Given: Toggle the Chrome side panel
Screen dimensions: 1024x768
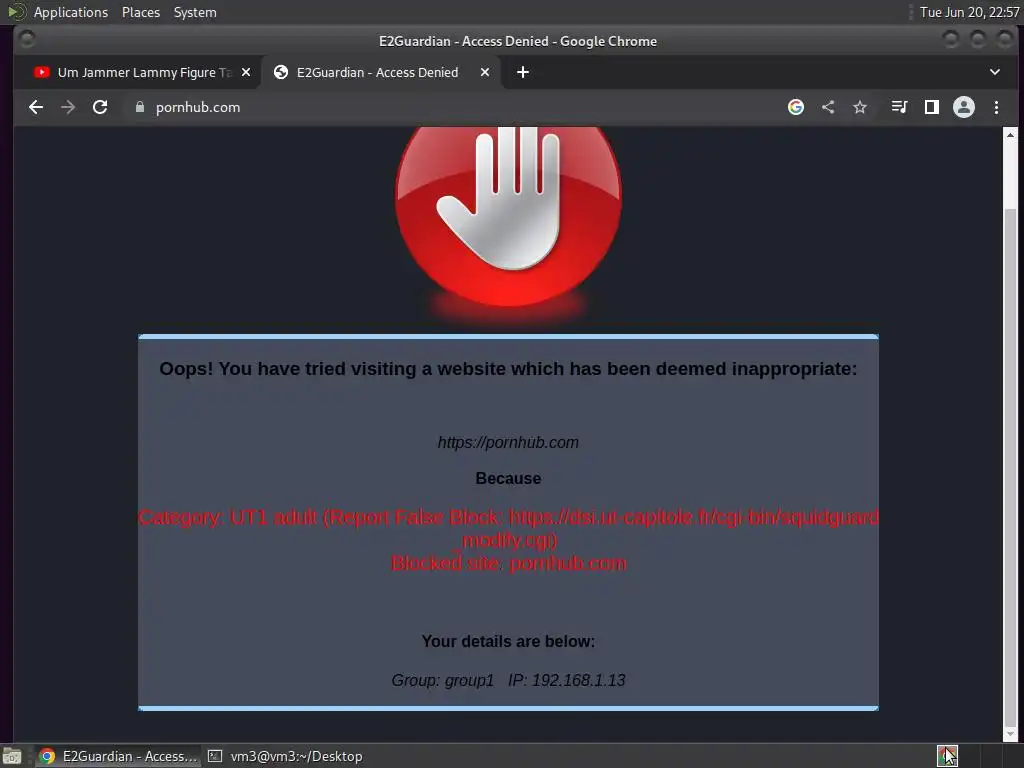Looking at the screenshot, I should click(x=931, y=107).
